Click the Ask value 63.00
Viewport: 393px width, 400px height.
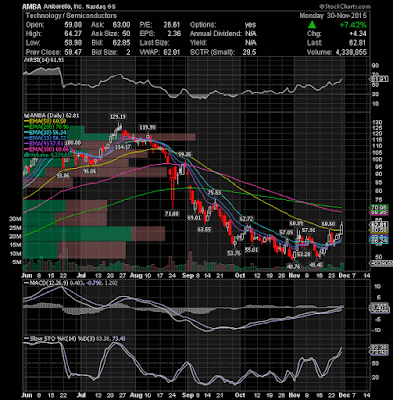pyautogui.click(x=122, y=25)
